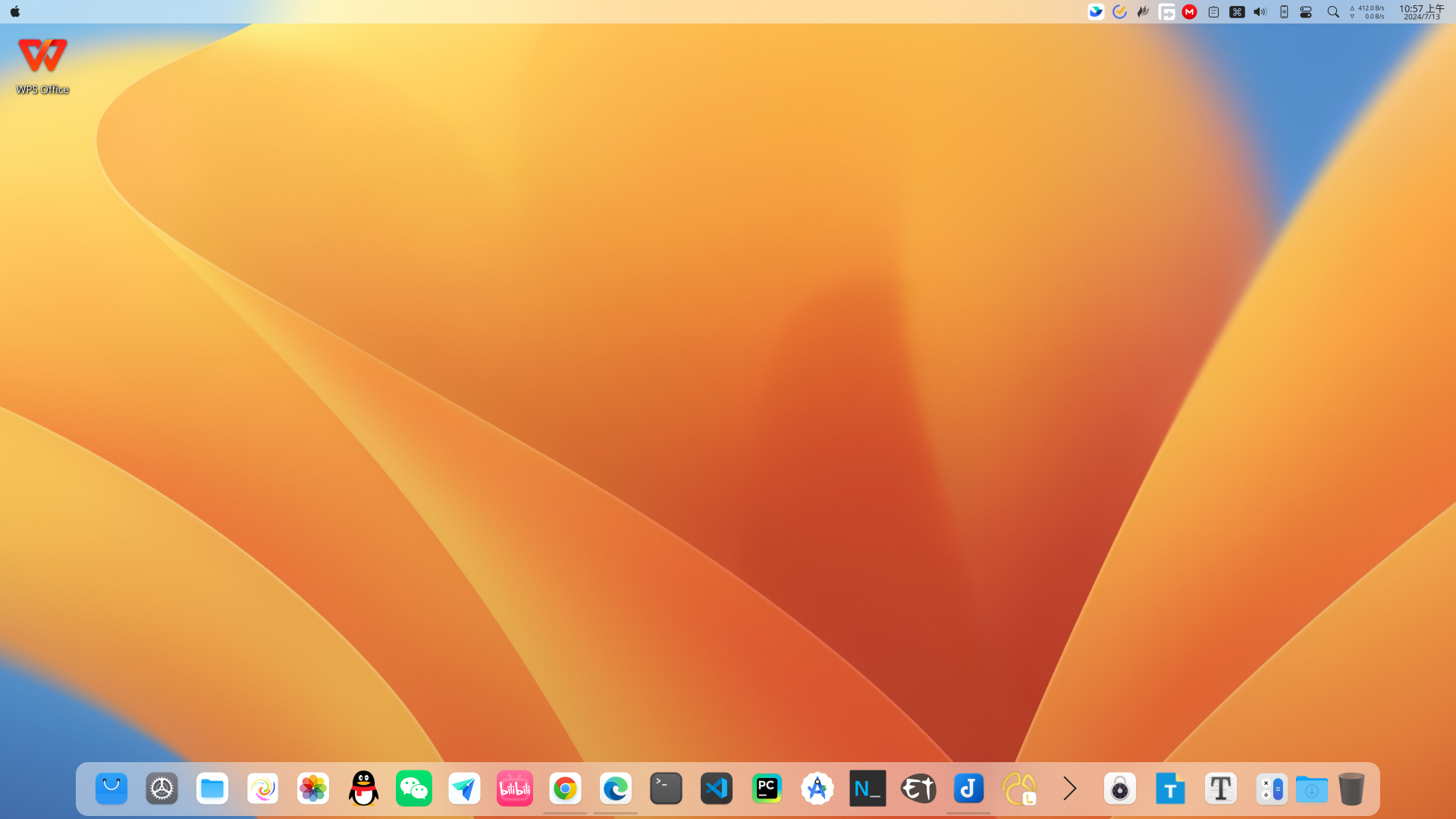1456x819 pixels.
Task: Open clipboard manager menu bar icon
Action: [1213, 12]
